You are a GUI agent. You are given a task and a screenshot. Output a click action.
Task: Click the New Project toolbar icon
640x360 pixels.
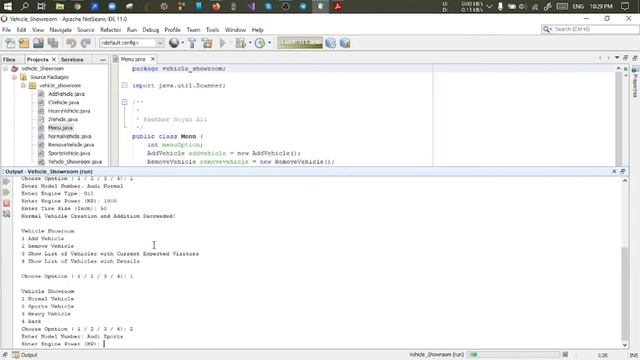(24, 43)
